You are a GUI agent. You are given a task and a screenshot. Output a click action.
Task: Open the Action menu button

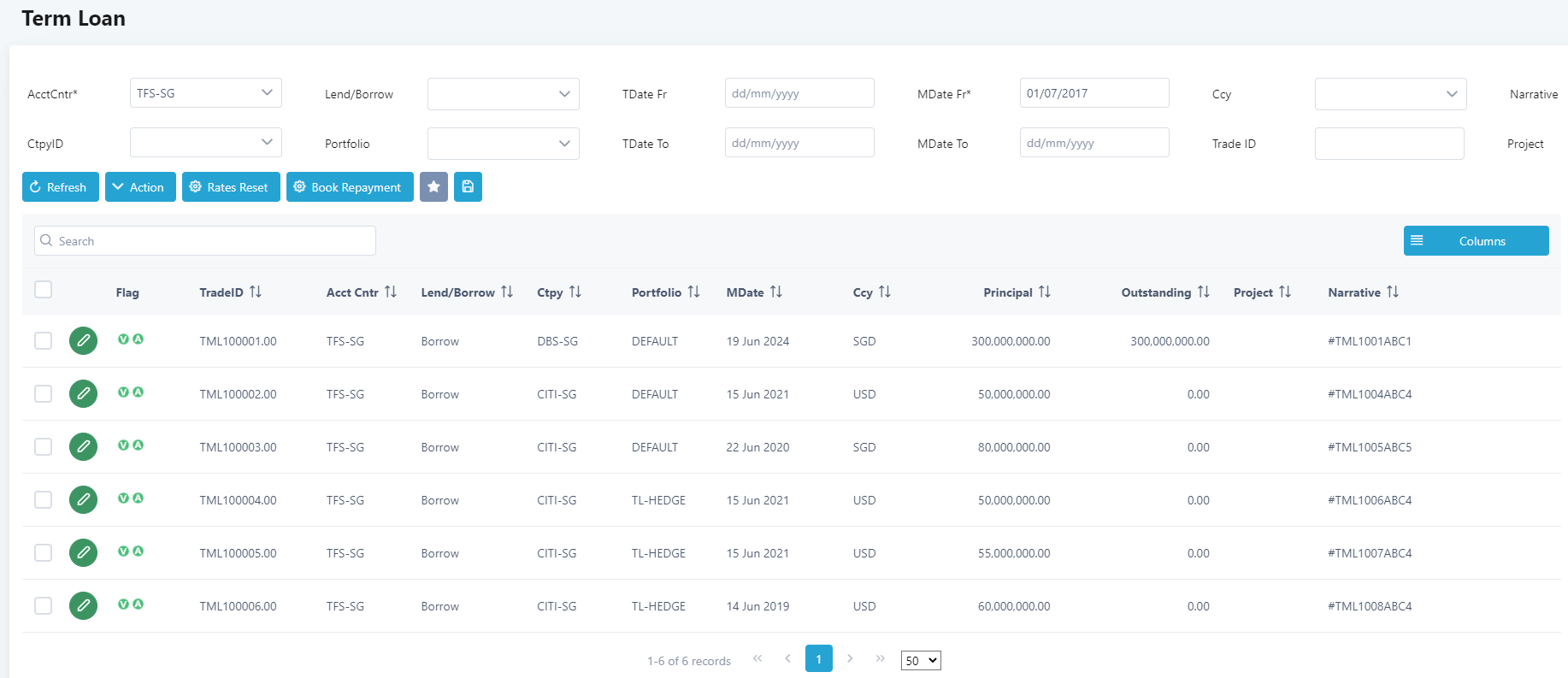(140, 187)
